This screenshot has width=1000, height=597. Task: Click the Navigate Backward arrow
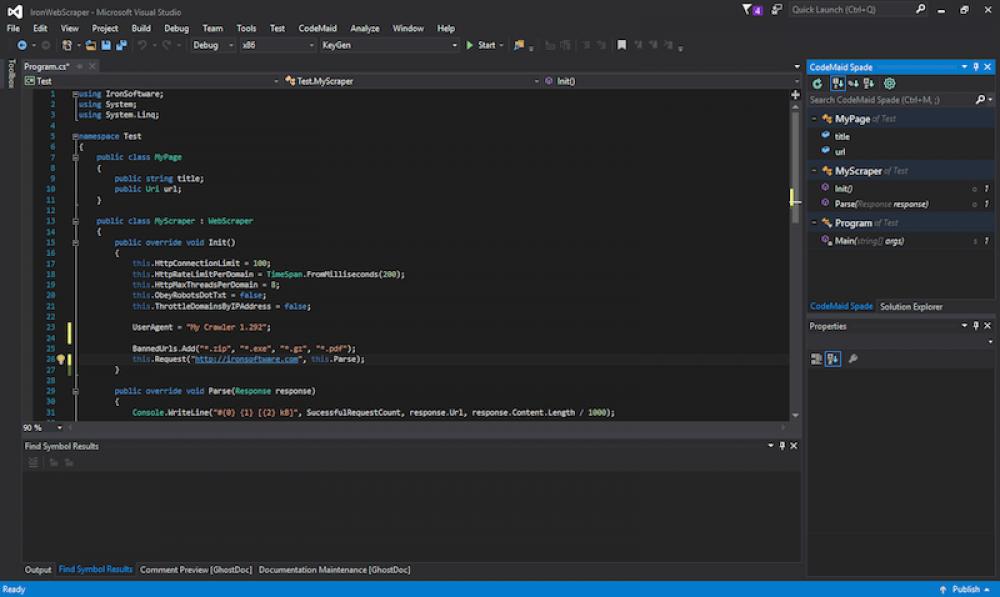coord(22,45)
